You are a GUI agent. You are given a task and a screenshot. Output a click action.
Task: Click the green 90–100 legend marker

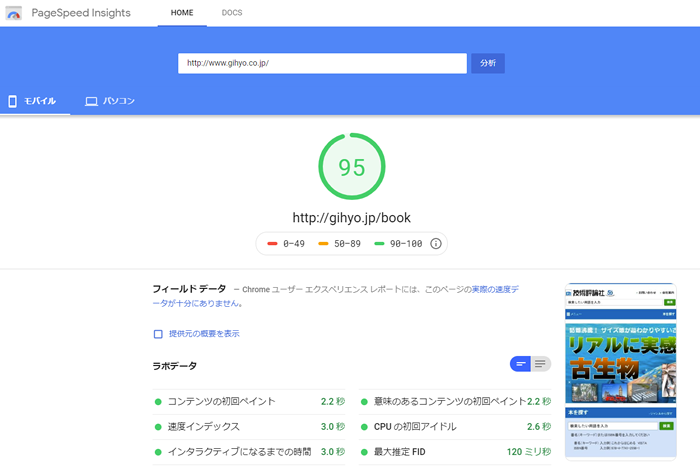379,243
